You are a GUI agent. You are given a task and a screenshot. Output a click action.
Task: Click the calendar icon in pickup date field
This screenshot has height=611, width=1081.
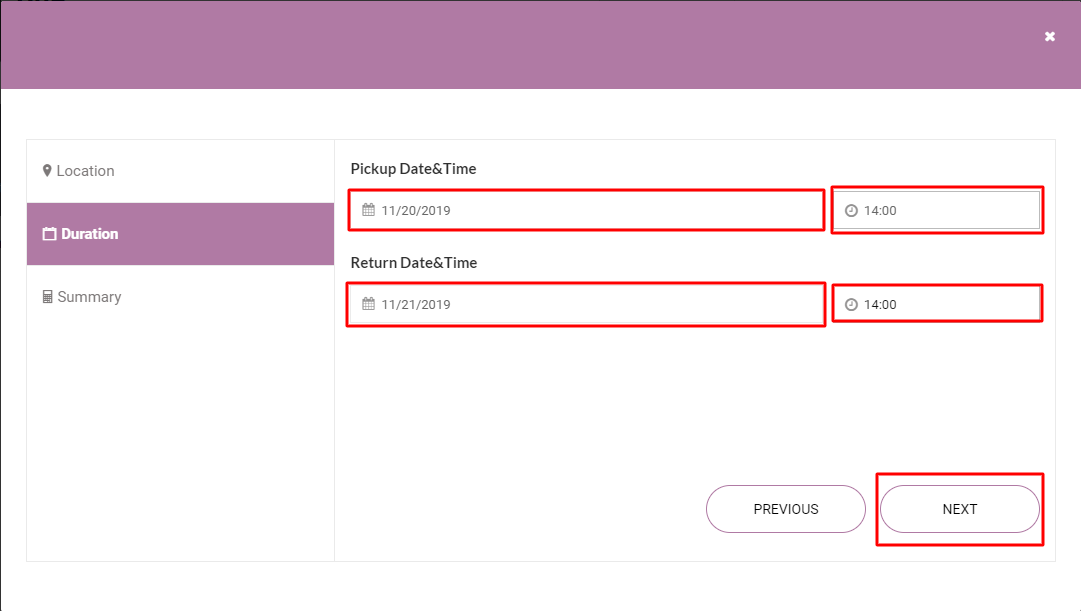tap(368, 210)
